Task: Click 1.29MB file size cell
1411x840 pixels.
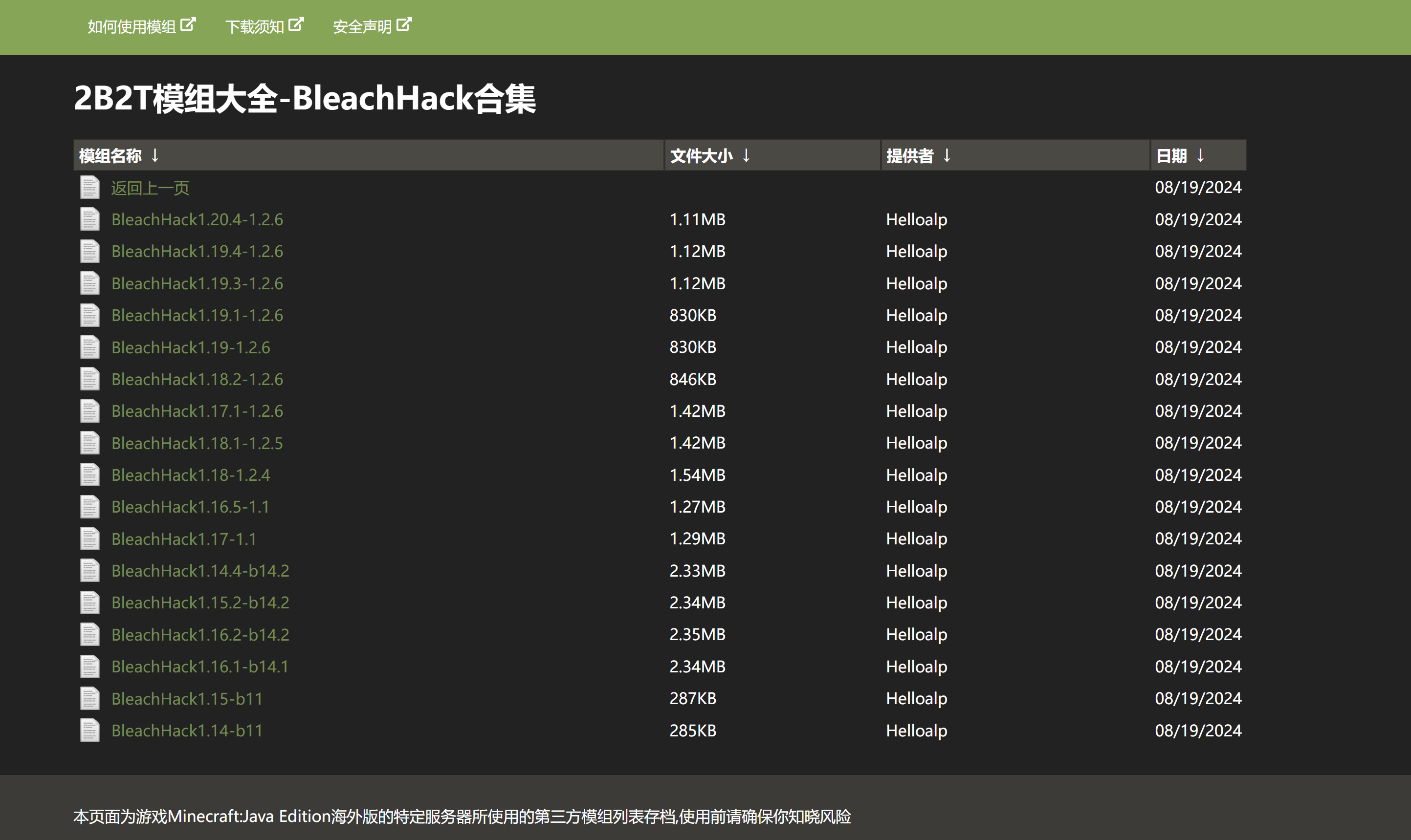Action: tap(698, 539)
